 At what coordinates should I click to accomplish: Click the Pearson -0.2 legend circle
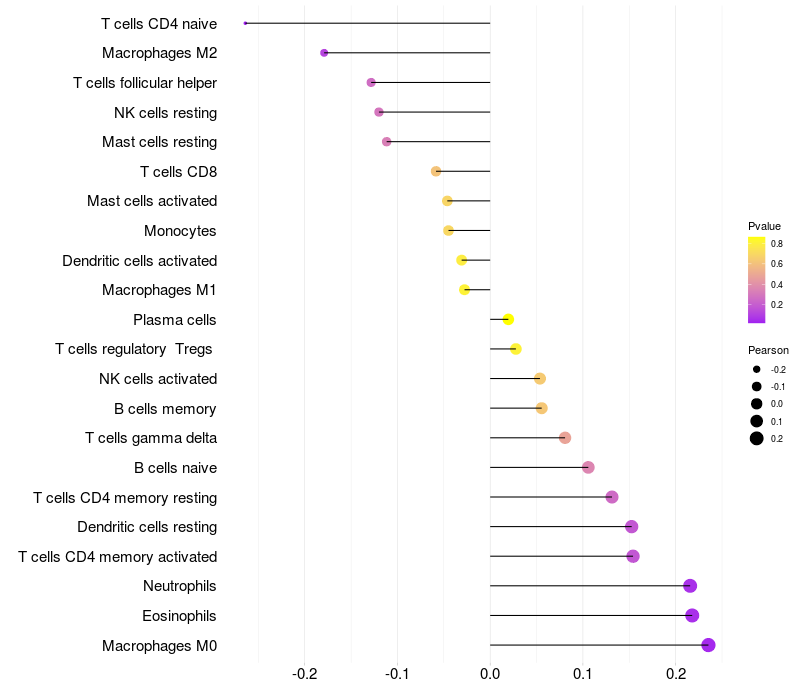(x=757, y=369)
